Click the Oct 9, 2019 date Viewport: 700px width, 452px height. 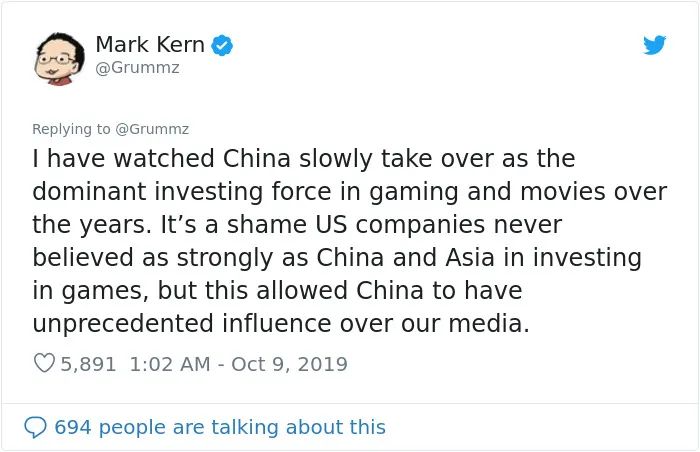pyautogui.click(x=289, y=364)
